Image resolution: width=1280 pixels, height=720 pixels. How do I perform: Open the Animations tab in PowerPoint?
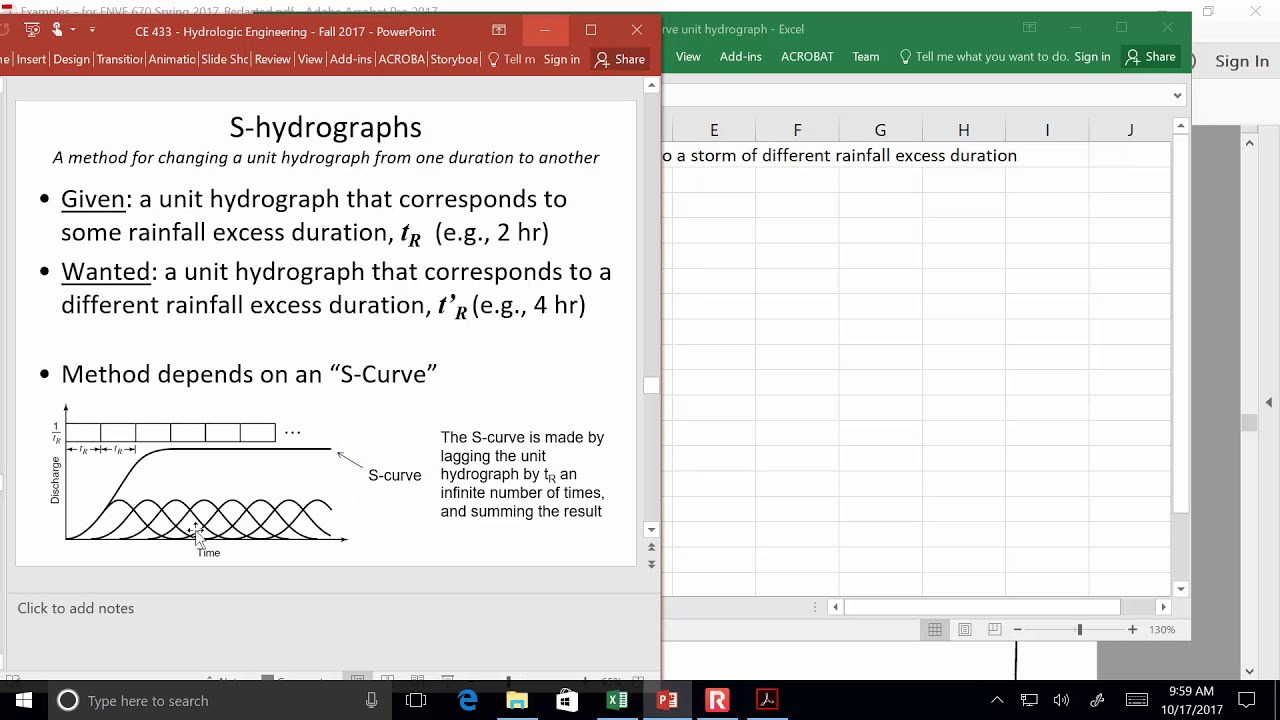click(x=172, y=59)
